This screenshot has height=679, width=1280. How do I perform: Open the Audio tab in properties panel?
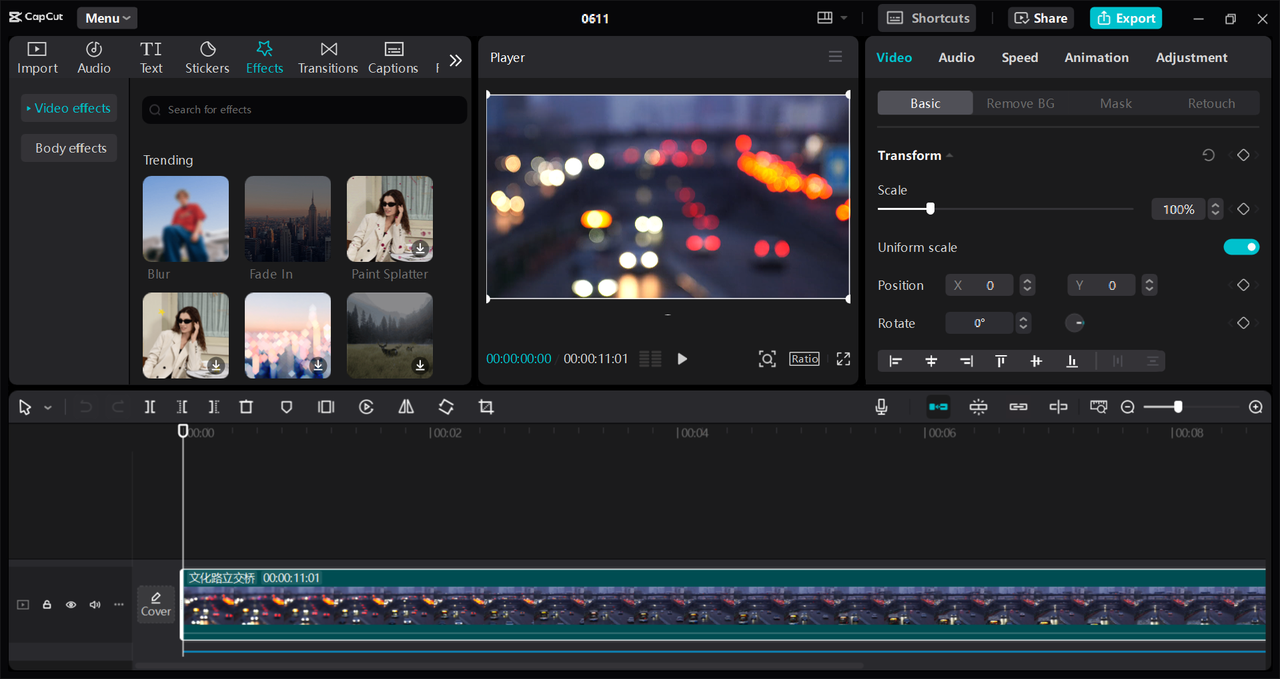pyautogui.click(x=956, y=58)
